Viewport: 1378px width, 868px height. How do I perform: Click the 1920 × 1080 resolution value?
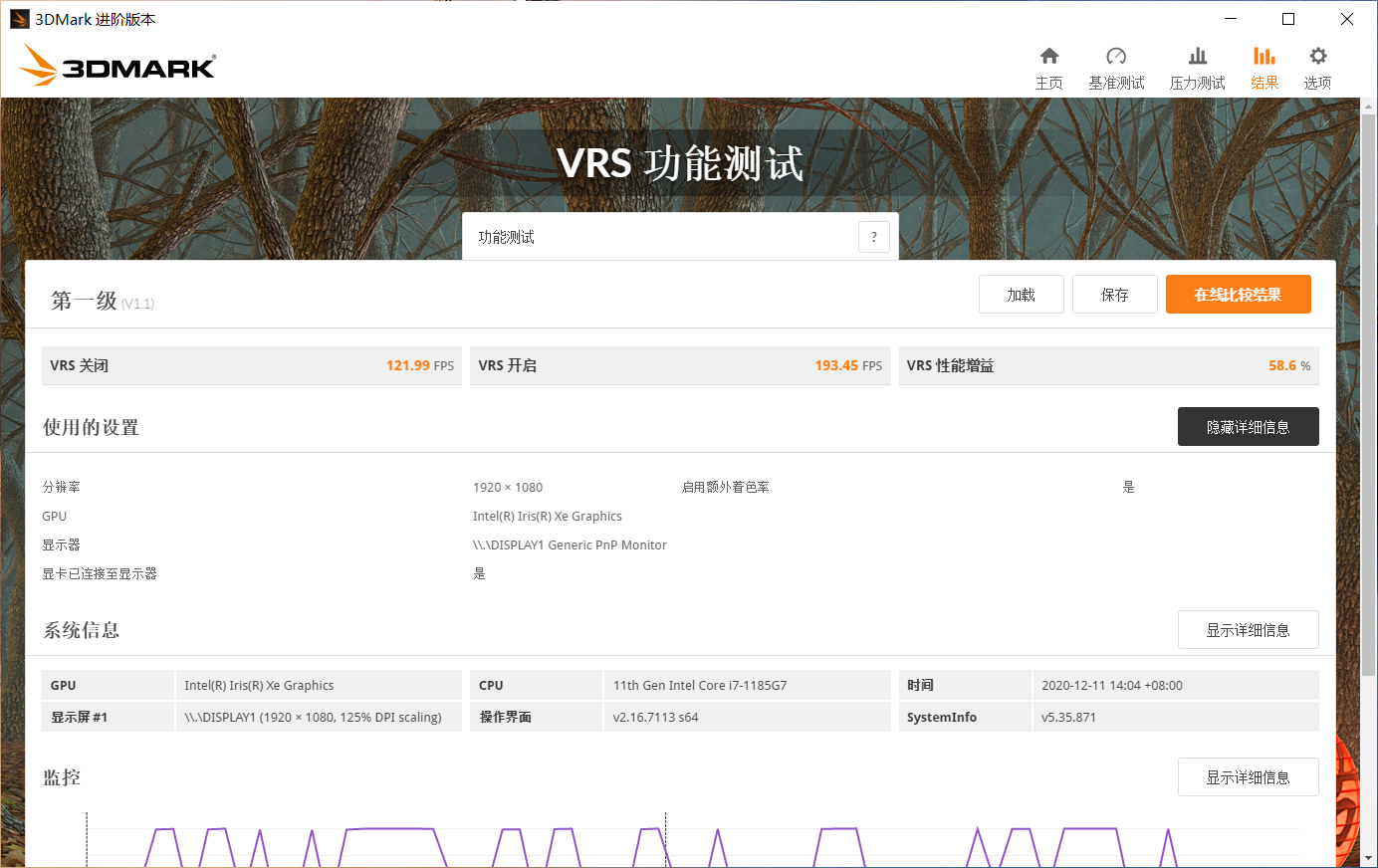pos(508,487)
